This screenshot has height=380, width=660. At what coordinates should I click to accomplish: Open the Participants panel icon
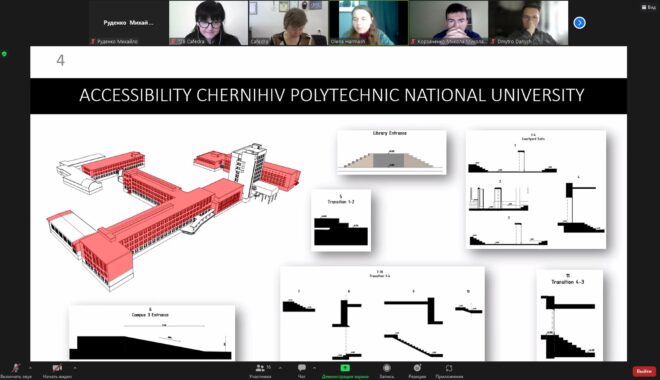pyautogui.click(x=260, y=368)
